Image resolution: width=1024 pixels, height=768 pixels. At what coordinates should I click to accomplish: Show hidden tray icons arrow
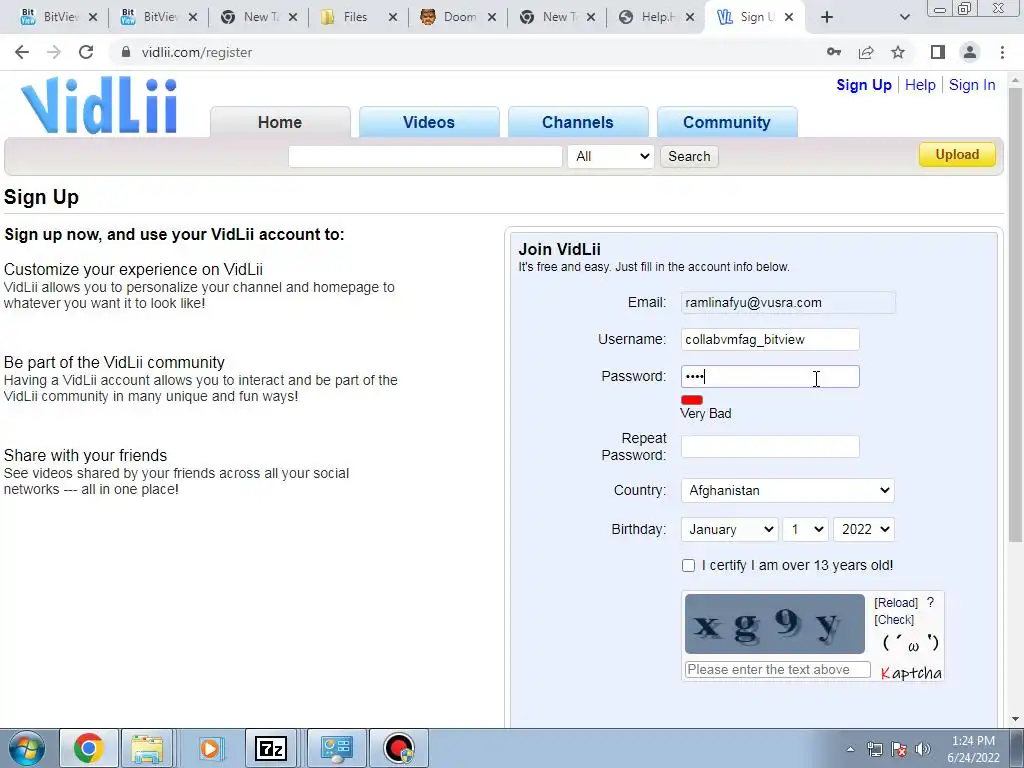850,749
